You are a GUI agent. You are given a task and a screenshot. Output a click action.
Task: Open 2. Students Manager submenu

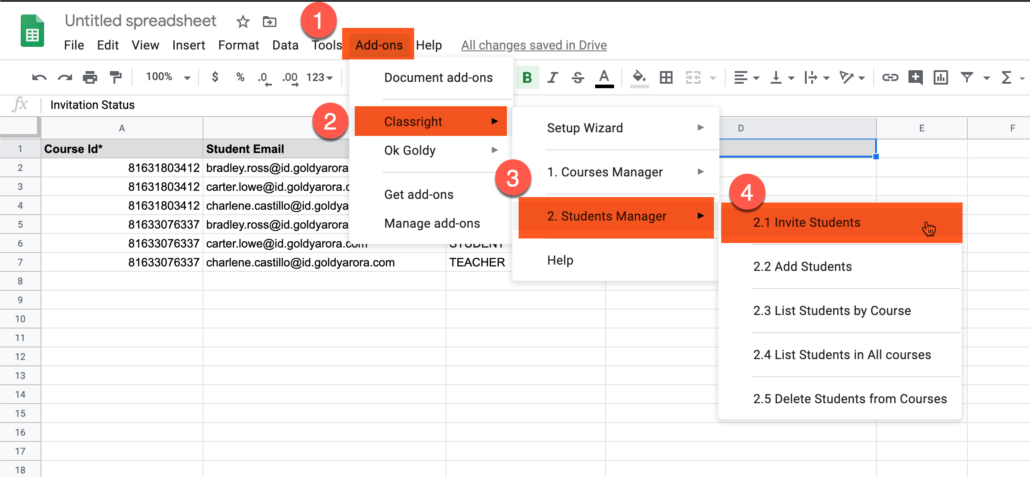[616, 216]
